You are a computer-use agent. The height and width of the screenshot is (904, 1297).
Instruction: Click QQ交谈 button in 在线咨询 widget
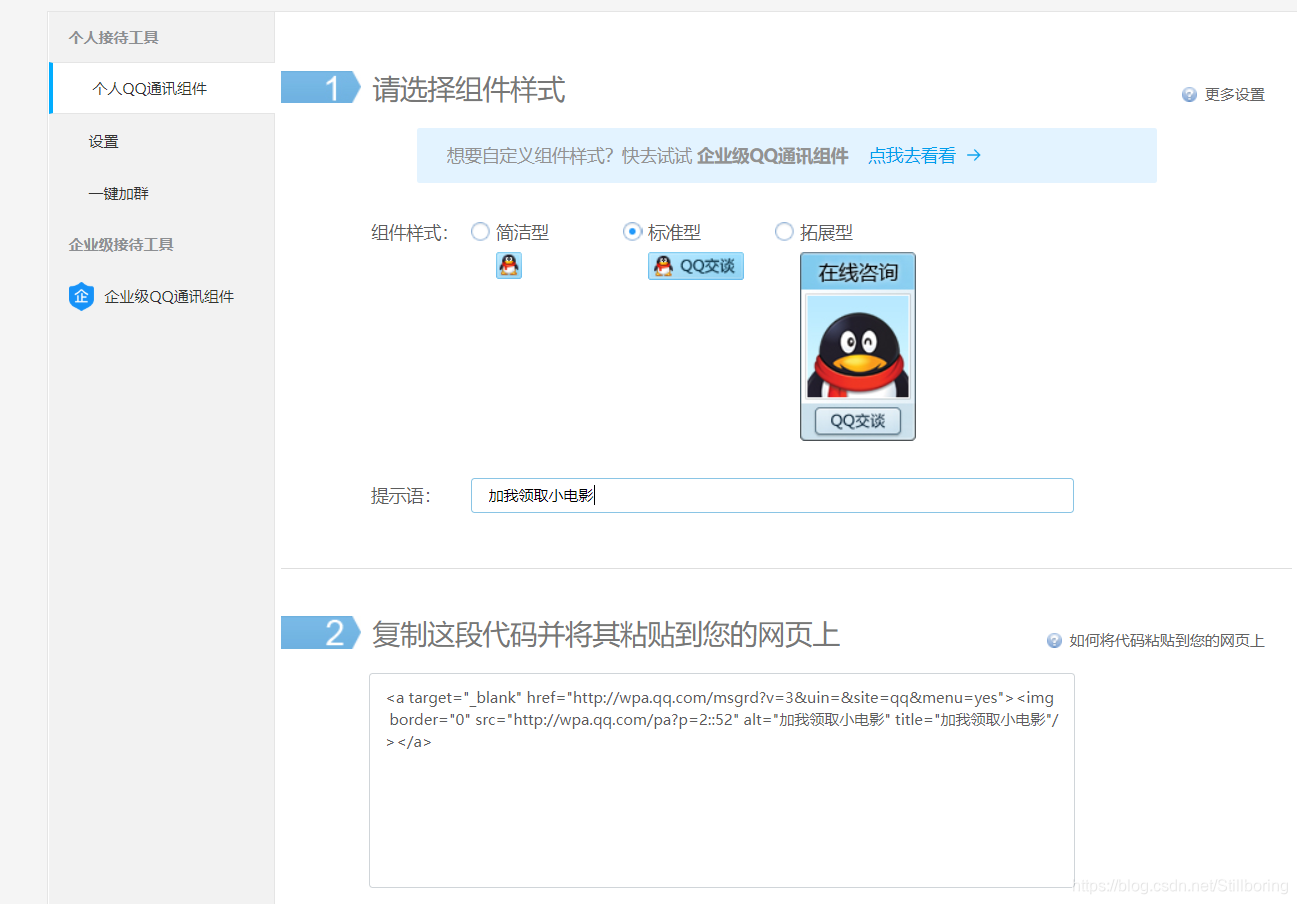click(858, 421)
